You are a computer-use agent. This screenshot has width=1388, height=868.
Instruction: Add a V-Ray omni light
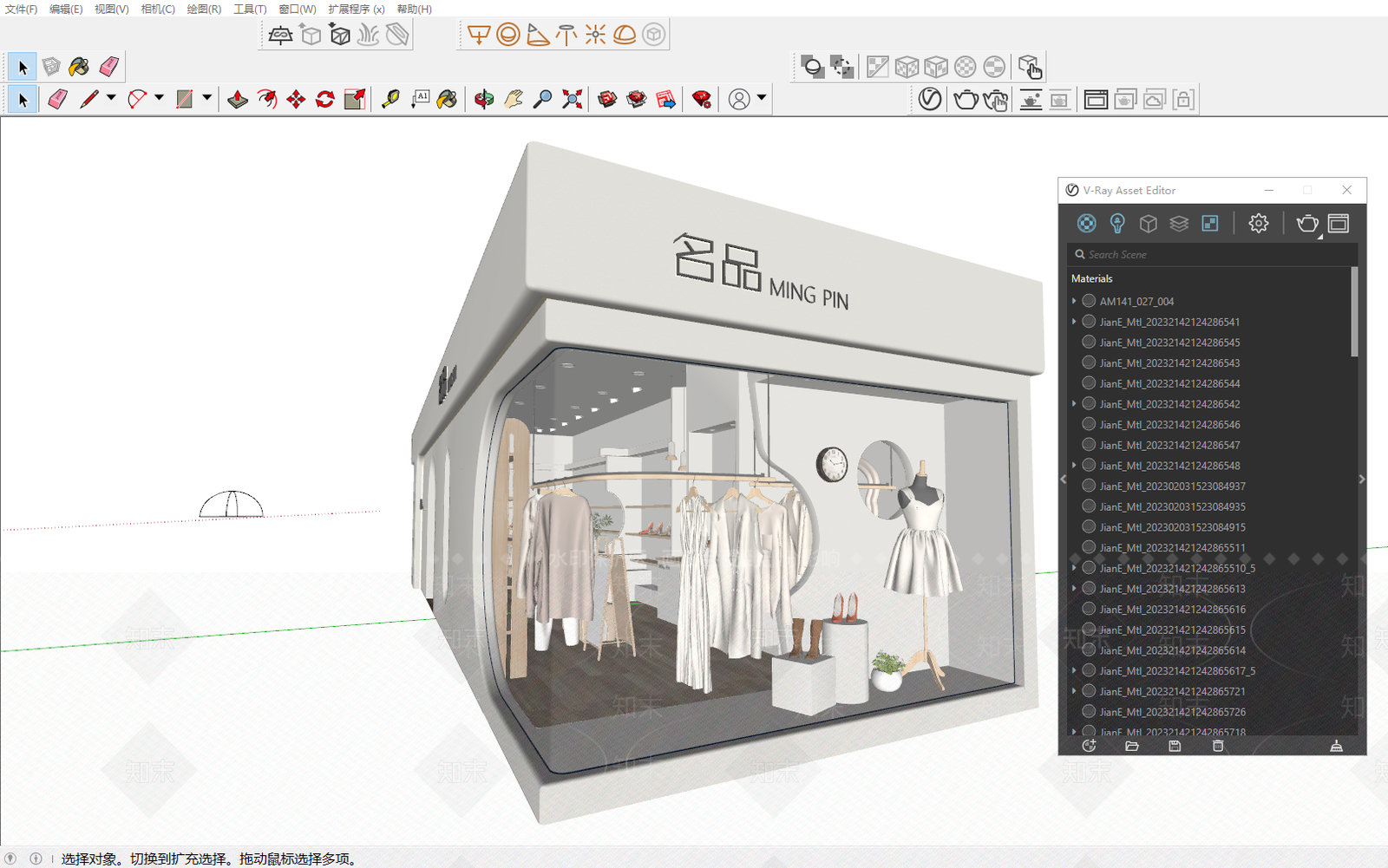tap(595, 35)
